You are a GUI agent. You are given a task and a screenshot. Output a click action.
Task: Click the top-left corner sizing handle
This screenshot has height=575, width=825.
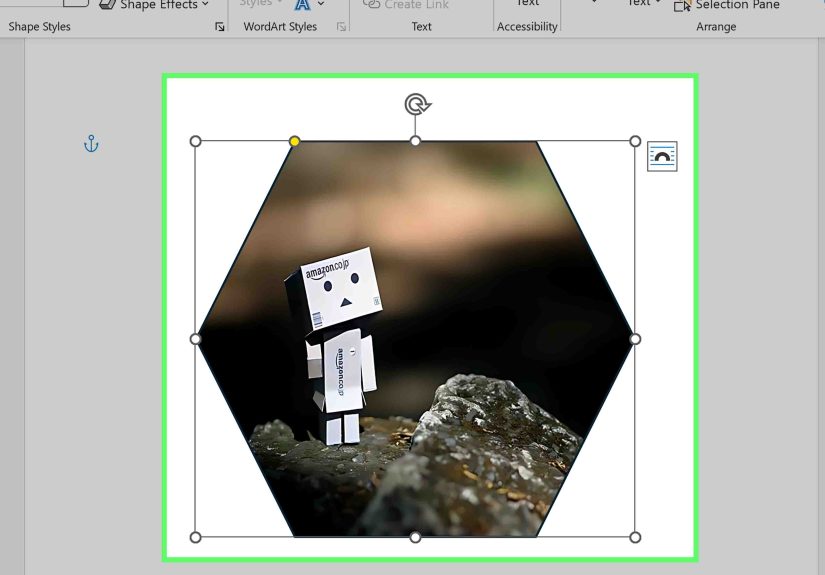195,141
